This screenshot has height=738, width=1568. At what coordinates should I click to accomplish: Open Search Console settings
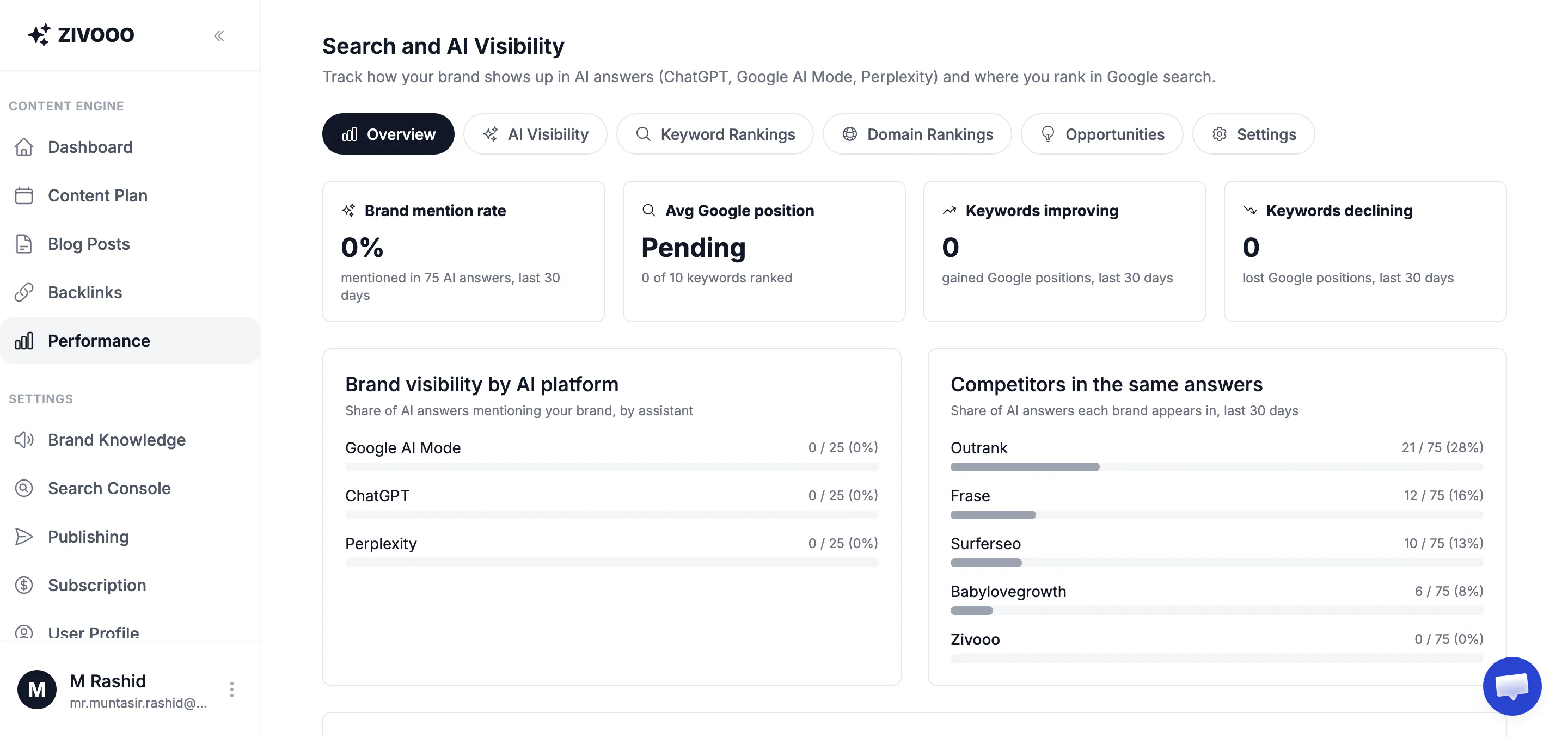(x=130, y=489)
